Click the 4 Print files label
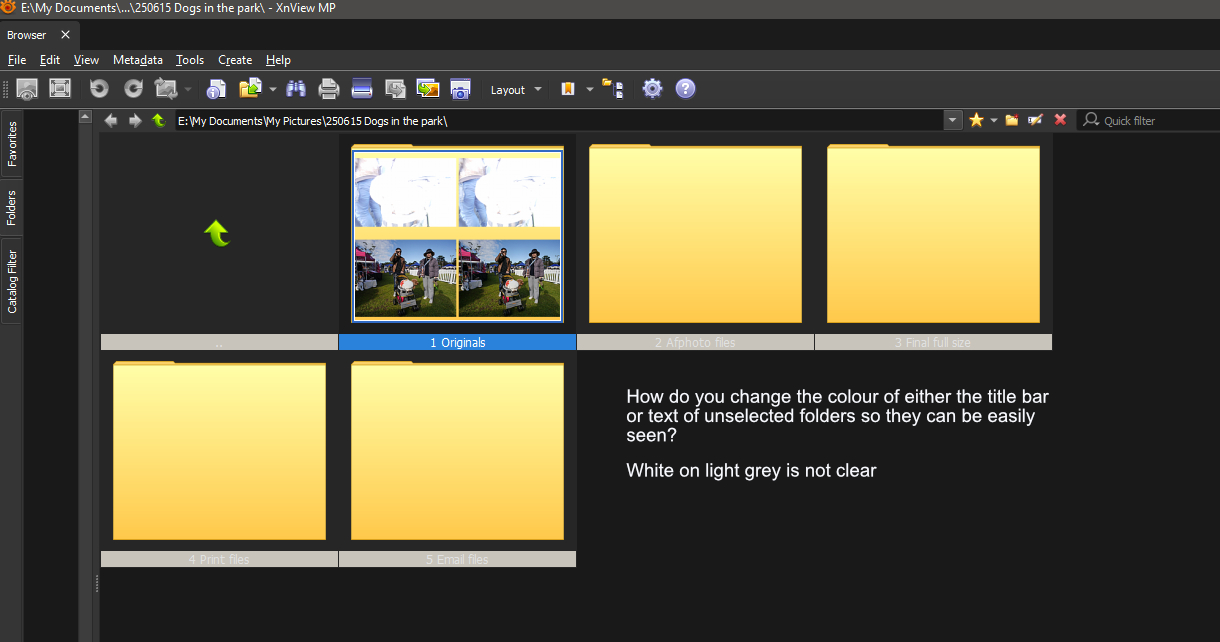This screenshot has height=642, width=1220. coord(219,559)
